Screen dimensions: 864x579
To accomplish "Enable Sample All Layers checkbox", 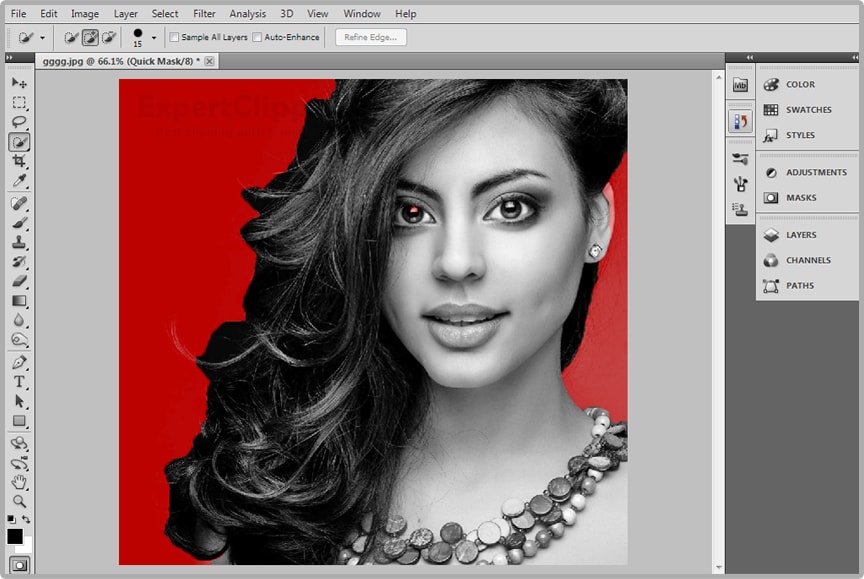I will click(x=174, y=37).
